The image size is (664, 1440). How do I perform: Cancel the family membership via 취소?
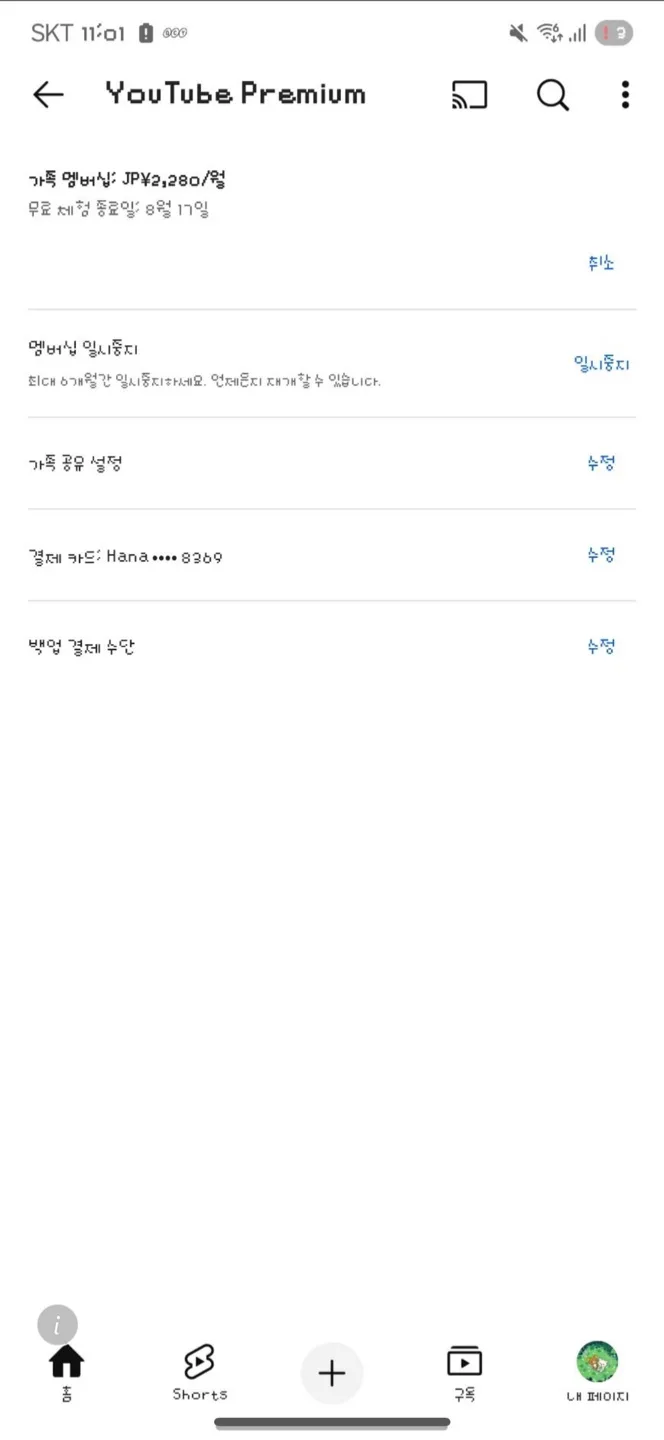tap(601, 263)
